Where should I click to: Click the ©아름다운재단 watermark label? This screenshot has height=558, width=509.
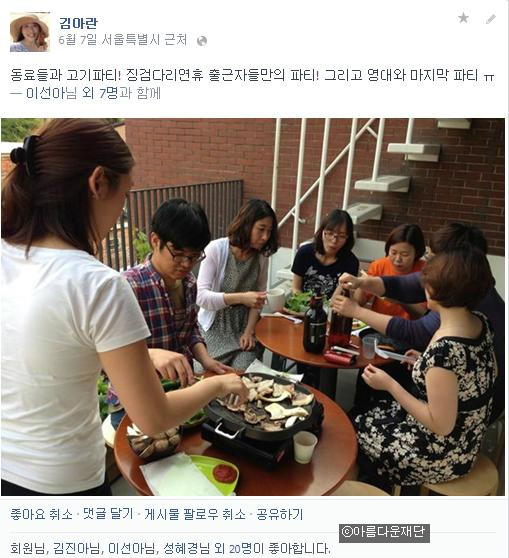[384, 532]
